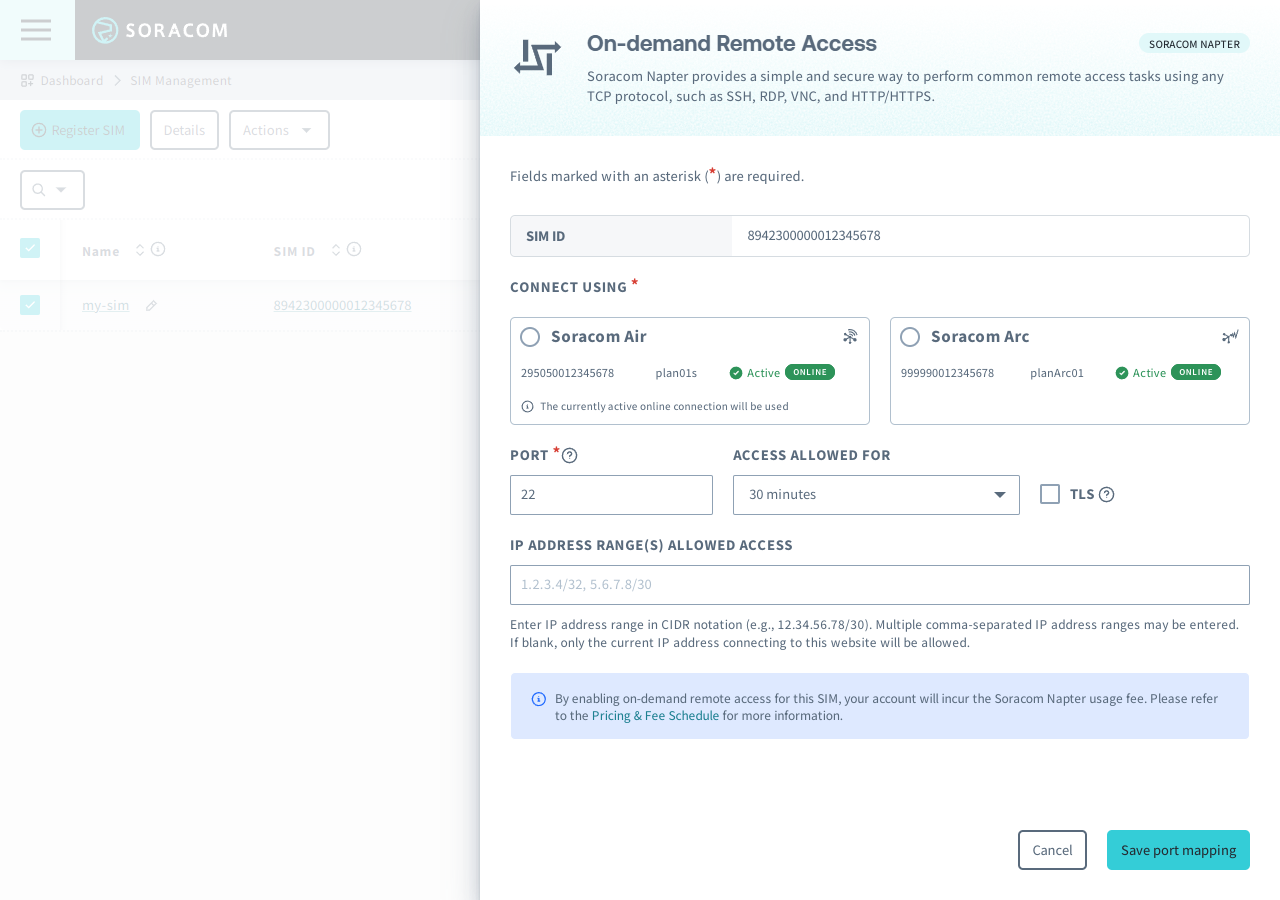Click the Save port mapping button
Viewport: 1280px width, 900px height.
point(1178,850)
